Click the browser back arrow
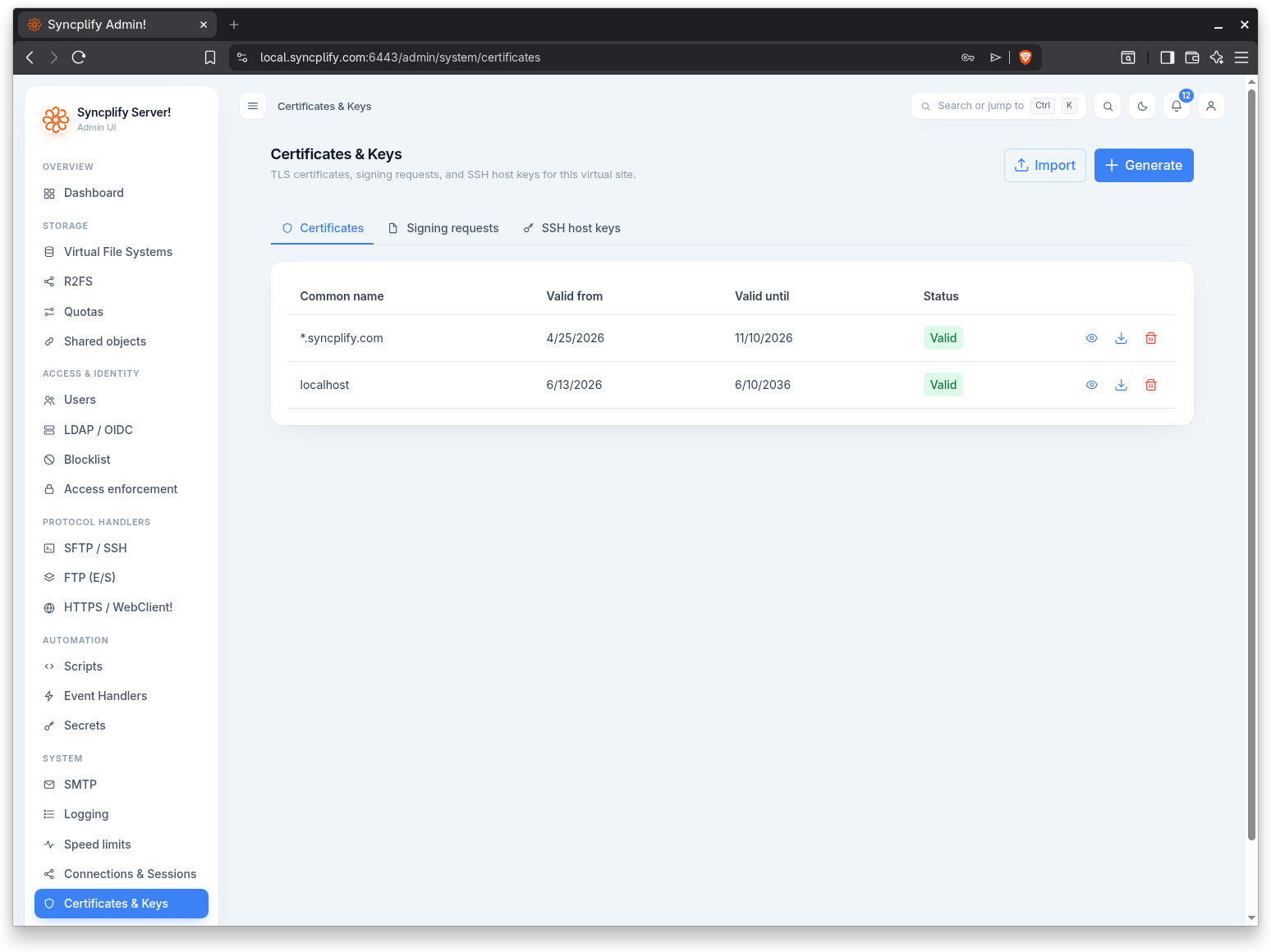 [x=30, y=57]
